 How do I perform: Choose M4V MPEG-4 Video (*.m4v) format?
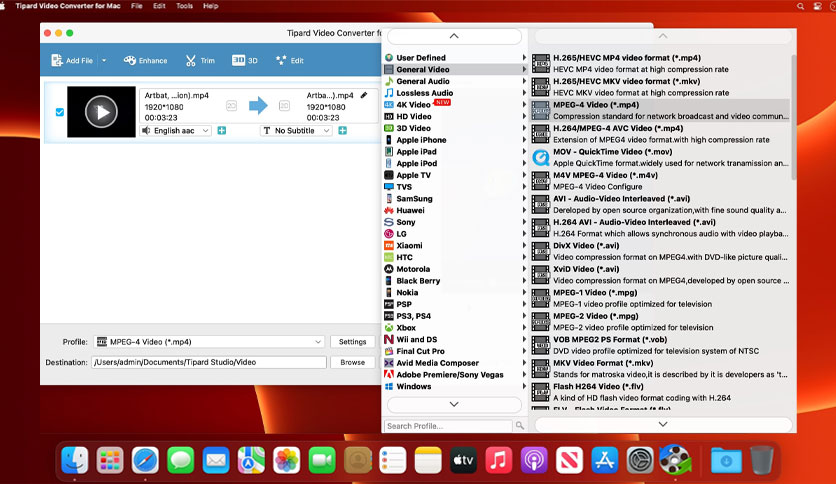click(661, 181)
